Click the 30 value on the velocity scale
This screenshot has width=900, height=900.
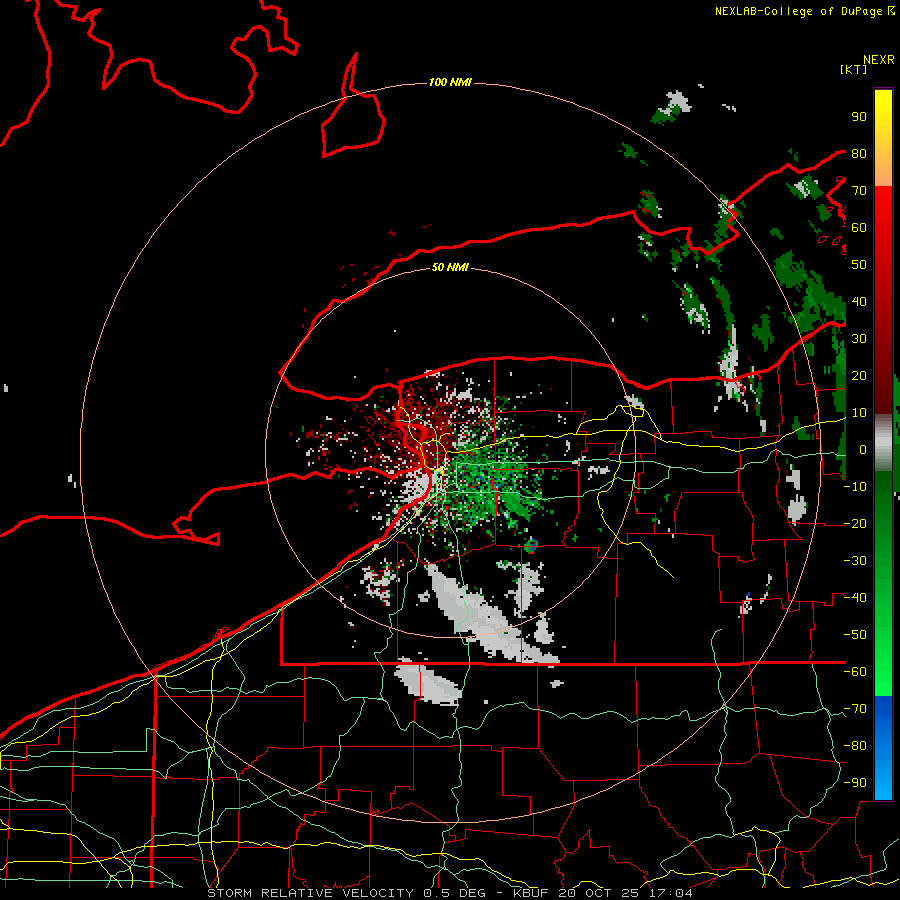859,339
